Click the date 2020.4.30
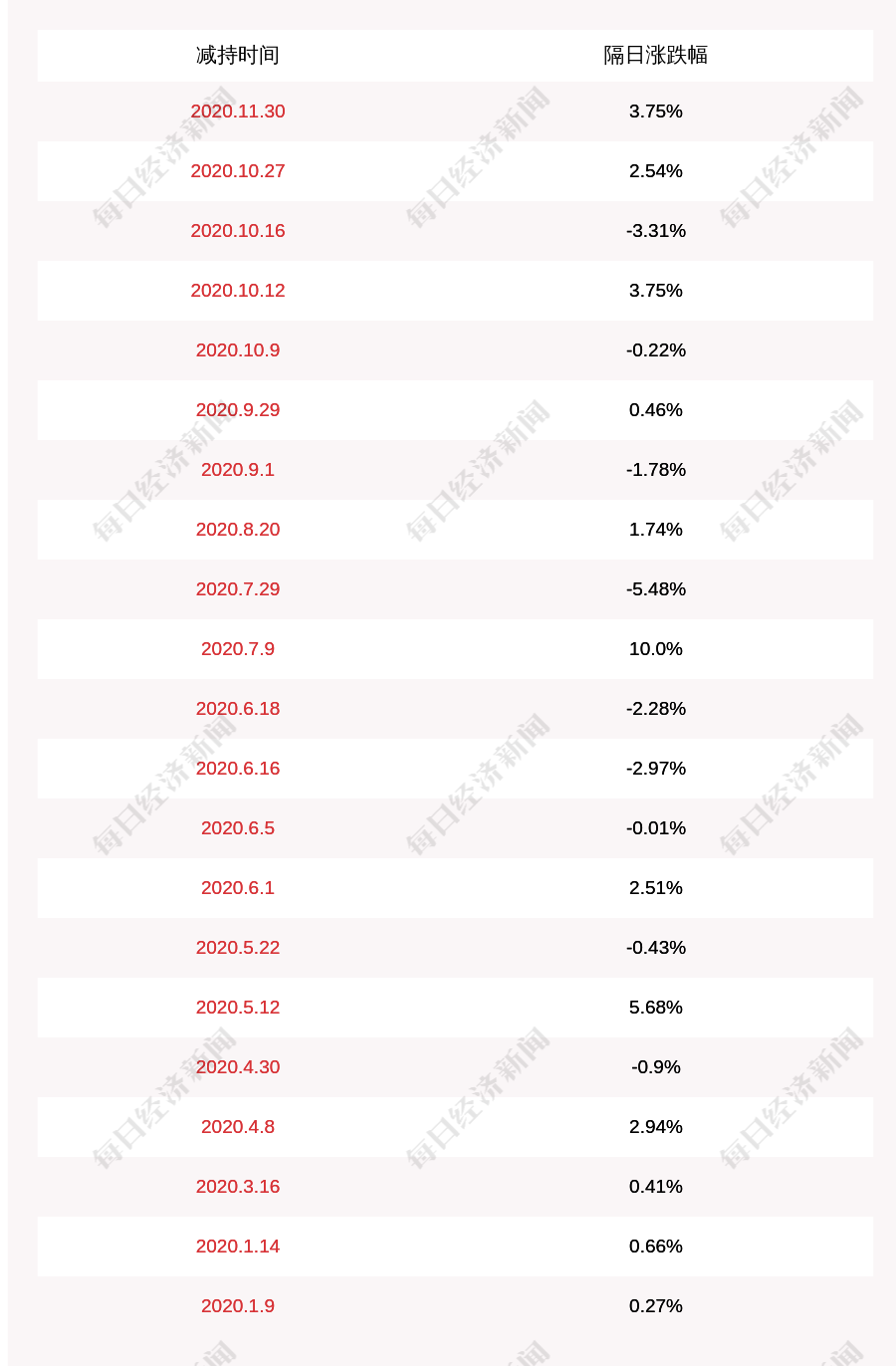The image size is (896, 1366). point(238,1066)
